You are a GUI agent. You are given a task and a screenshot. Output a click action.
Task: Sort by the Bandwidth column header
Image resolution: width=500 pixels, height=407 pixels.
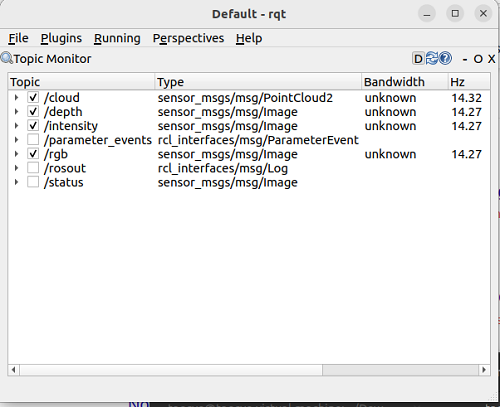pos(404,82)
